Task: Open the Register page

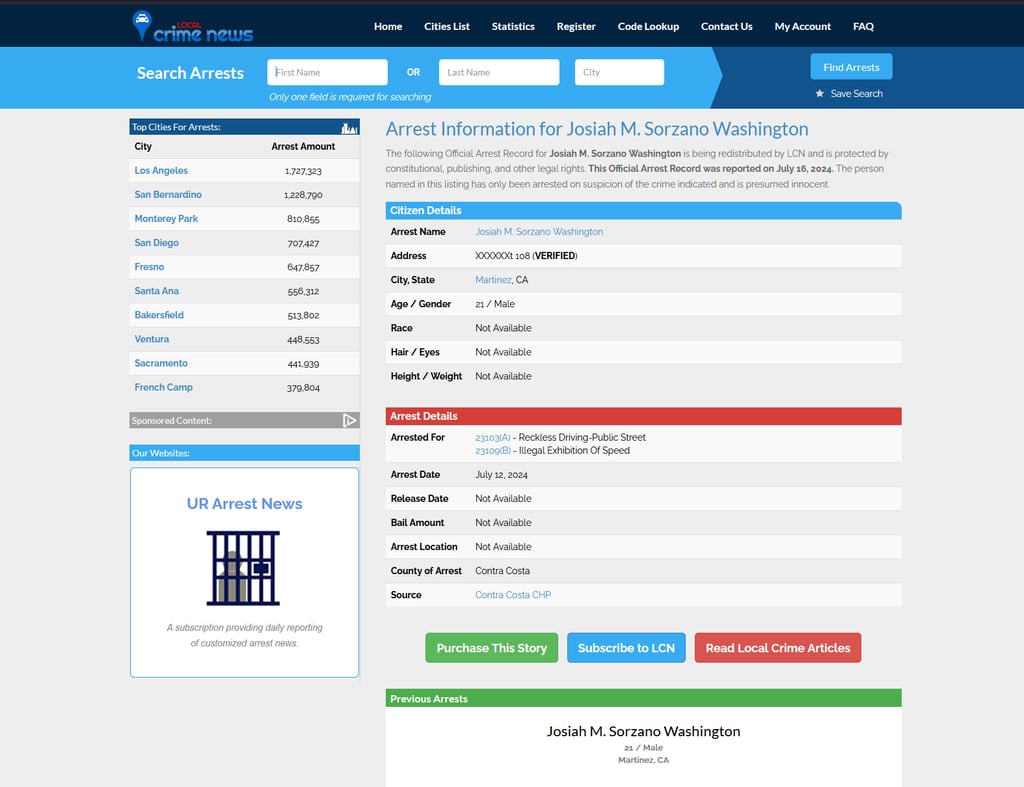Action: [x=576, y=26]
